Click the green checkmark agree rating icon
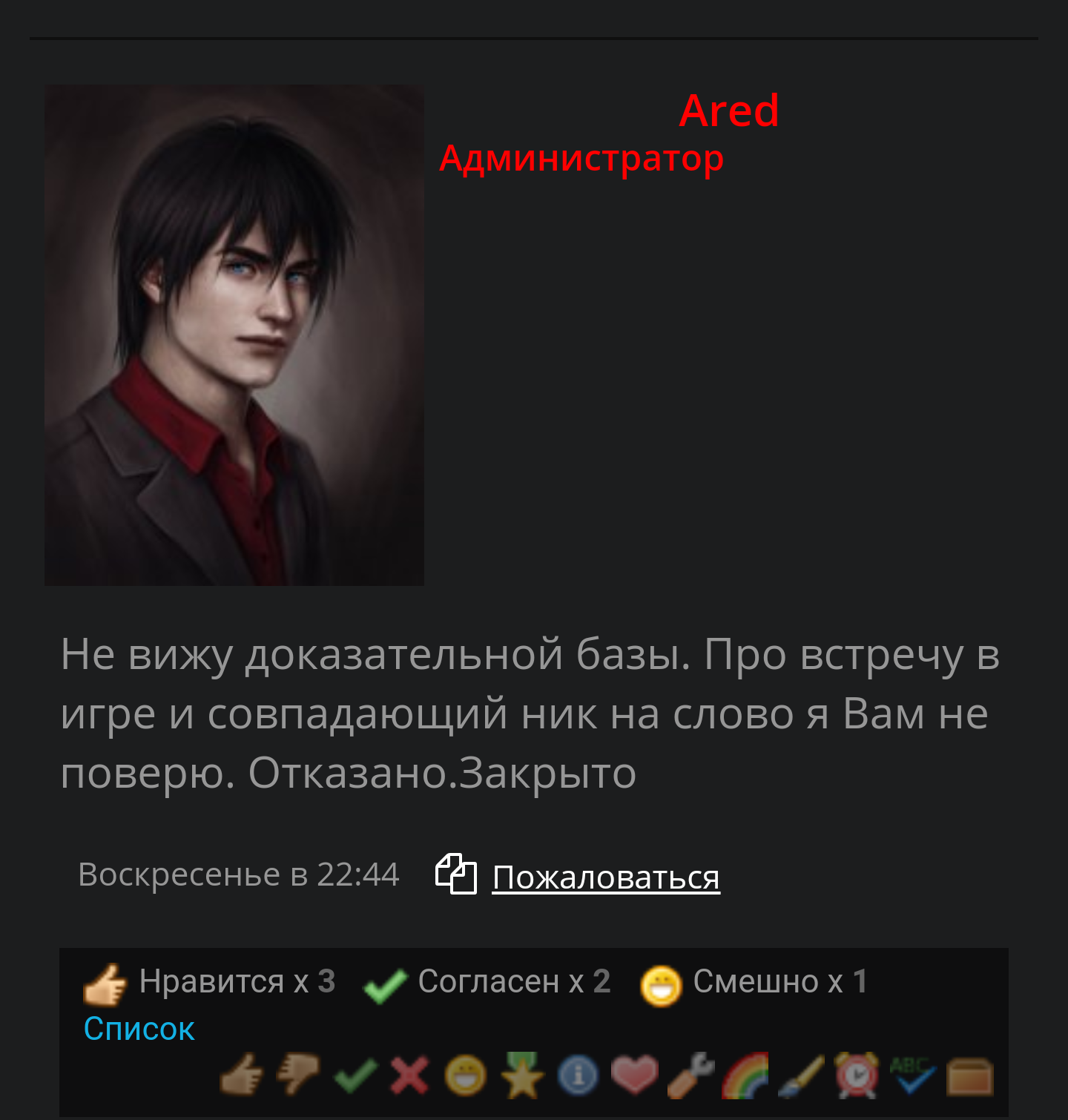Image resolution: width=1068 pixels, height=1120 pixels. pos(355,1074)
